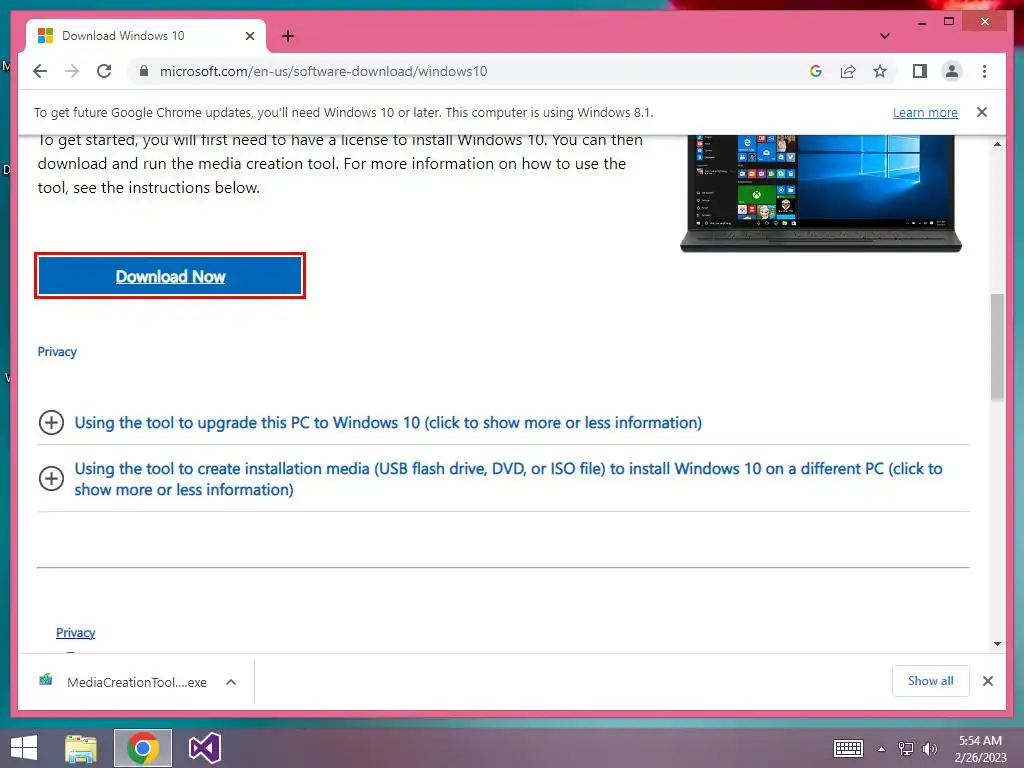
Task: Minimize the Chrome window
Action: click(921, 22)
